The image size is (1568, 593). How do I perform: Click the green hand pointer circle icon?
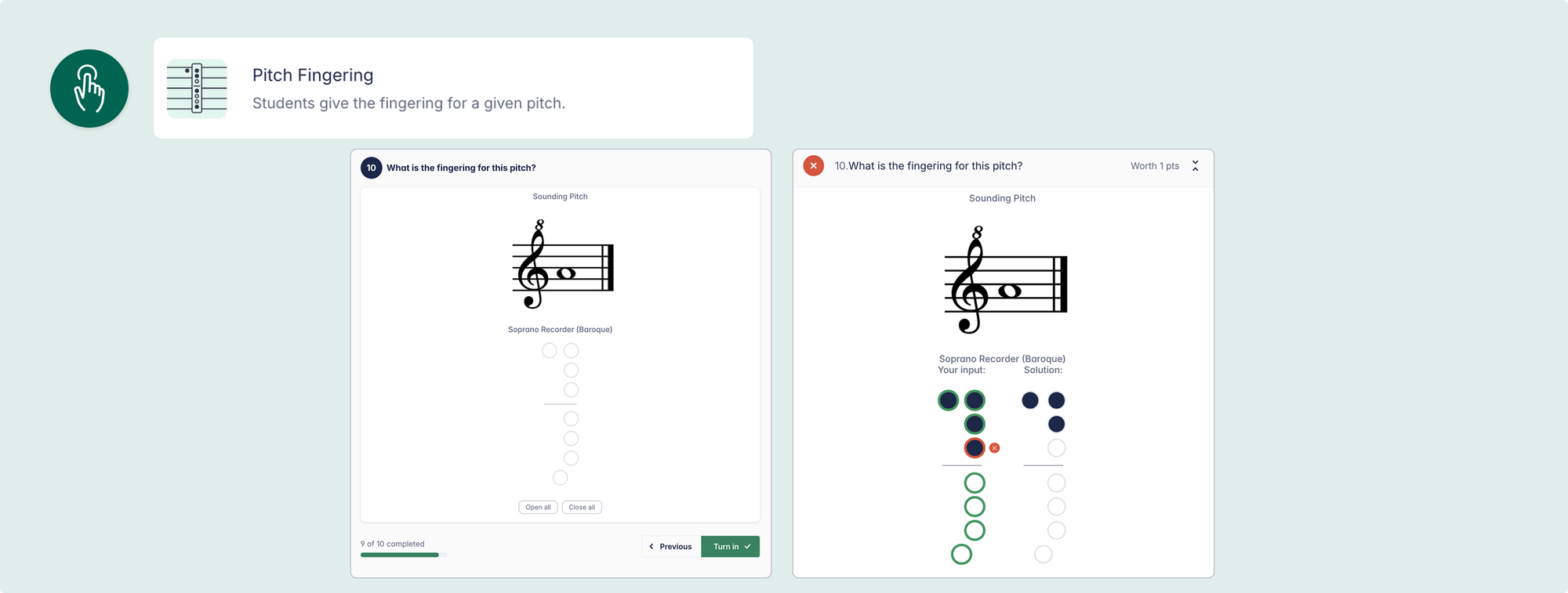click(x=89, y=89)
